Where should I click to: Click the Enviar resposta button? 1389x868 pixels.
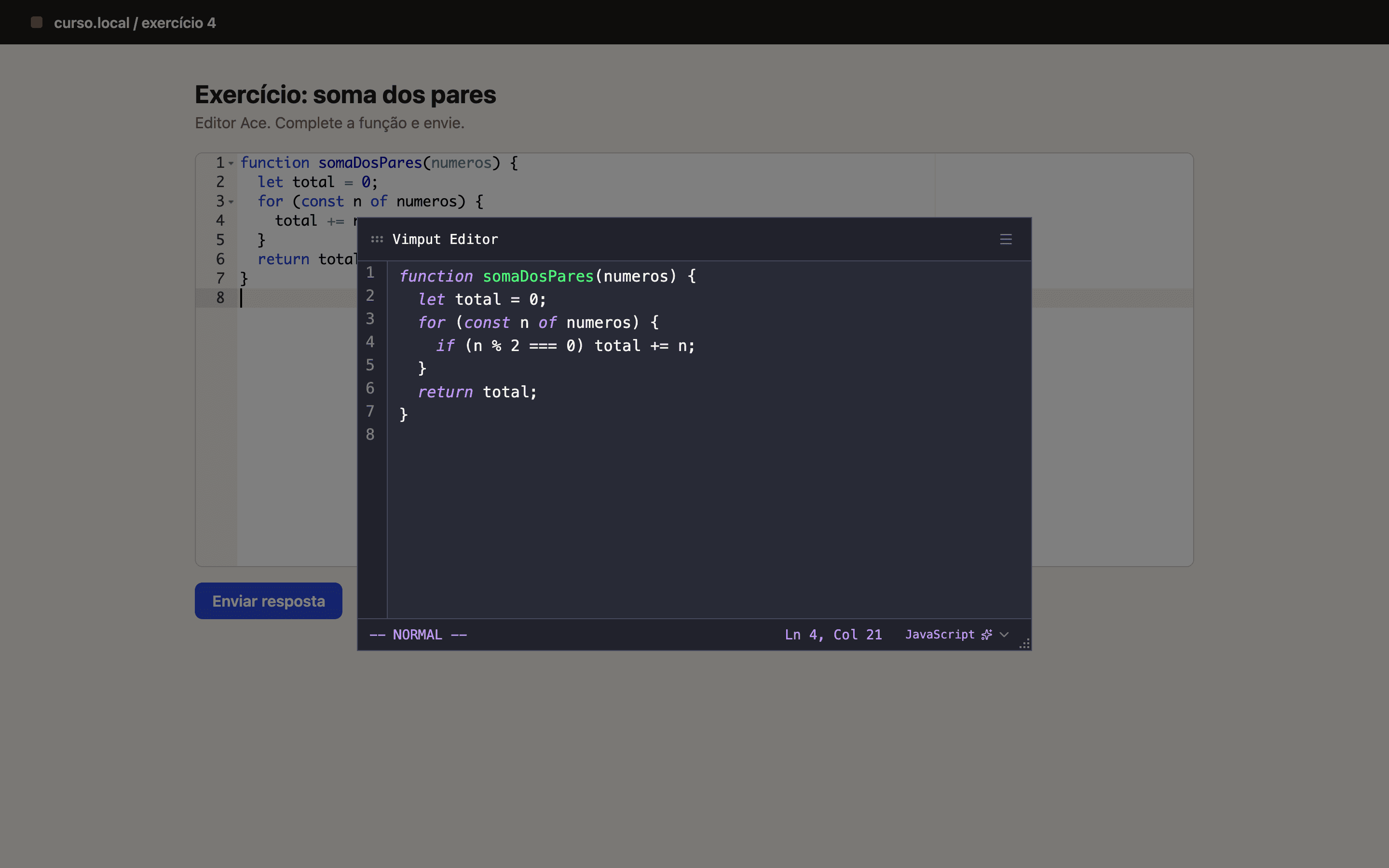point(269,601)
